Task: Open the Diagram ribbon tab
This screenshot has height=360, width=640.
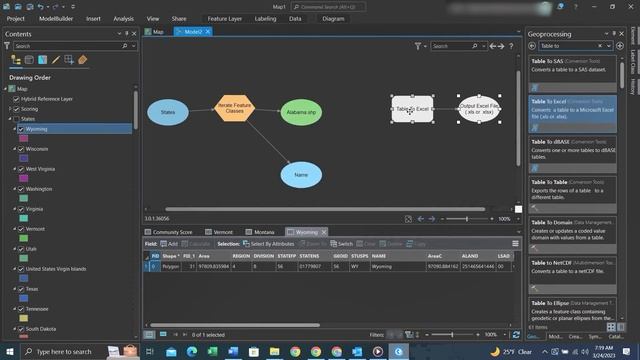Action: point(333,19)
